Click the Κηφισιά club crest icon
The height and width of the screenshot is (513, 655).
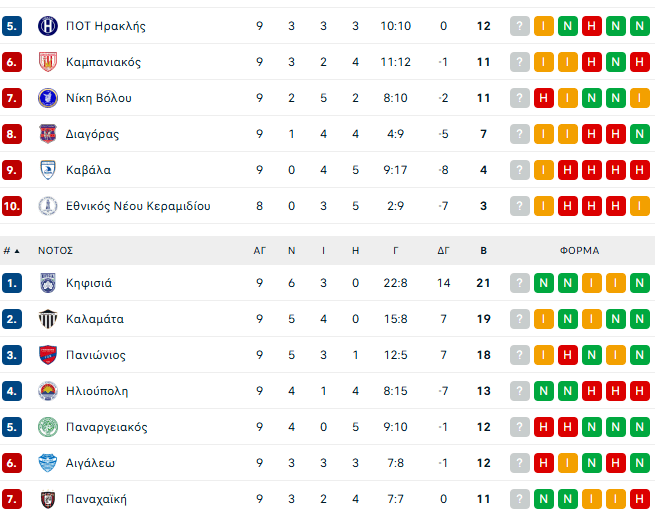47,283
